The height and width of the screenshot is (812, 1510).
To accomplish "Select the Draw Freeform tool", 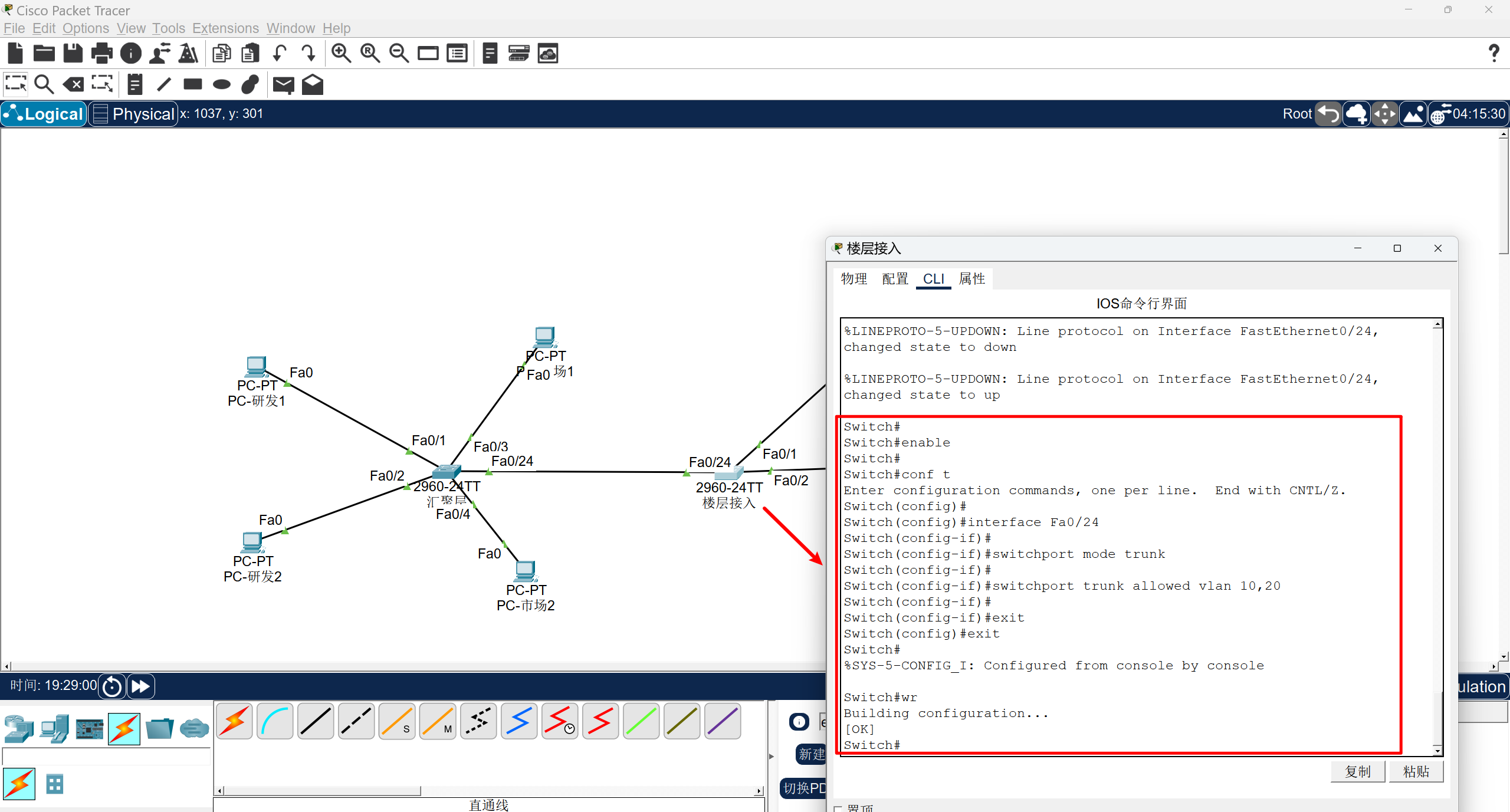I will click(251, 84).
